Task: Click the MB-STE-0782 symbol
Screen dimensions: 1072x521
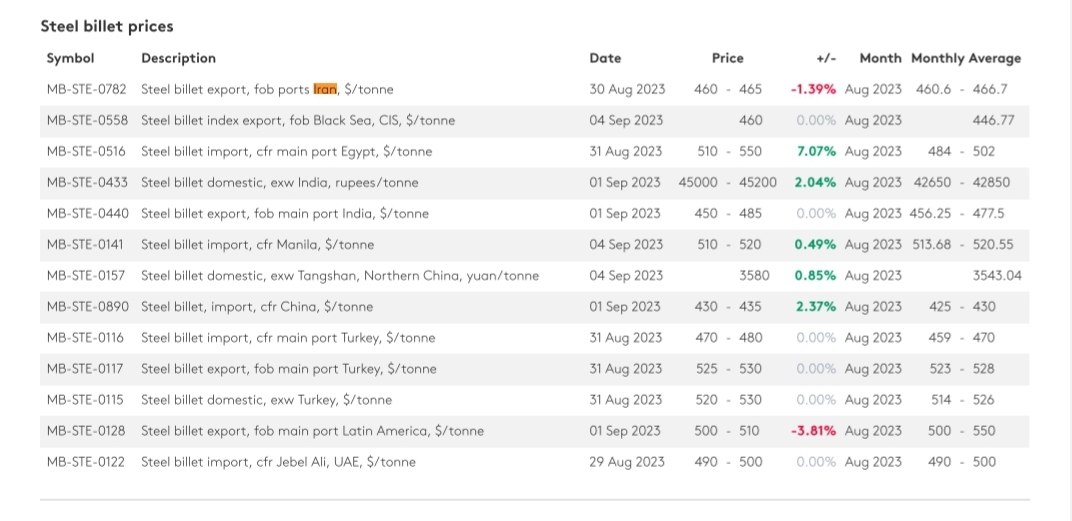Action: click(87, 89)
